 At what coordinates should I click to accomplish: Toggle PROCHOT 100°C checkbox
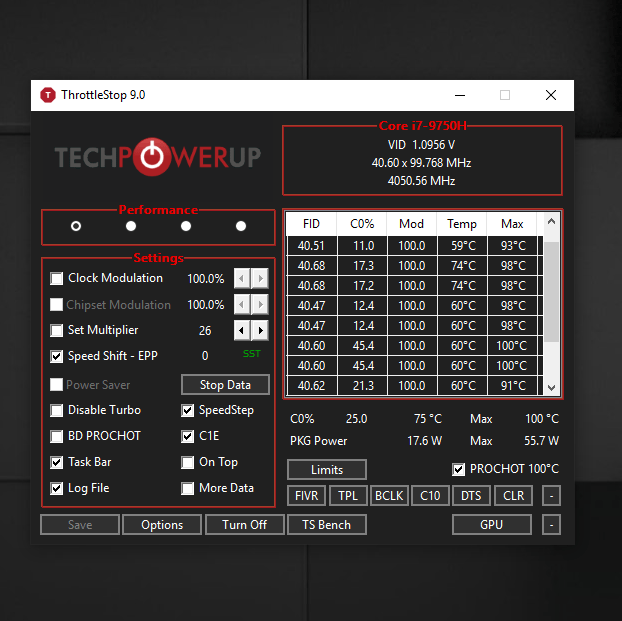click(x=458, y=469)
